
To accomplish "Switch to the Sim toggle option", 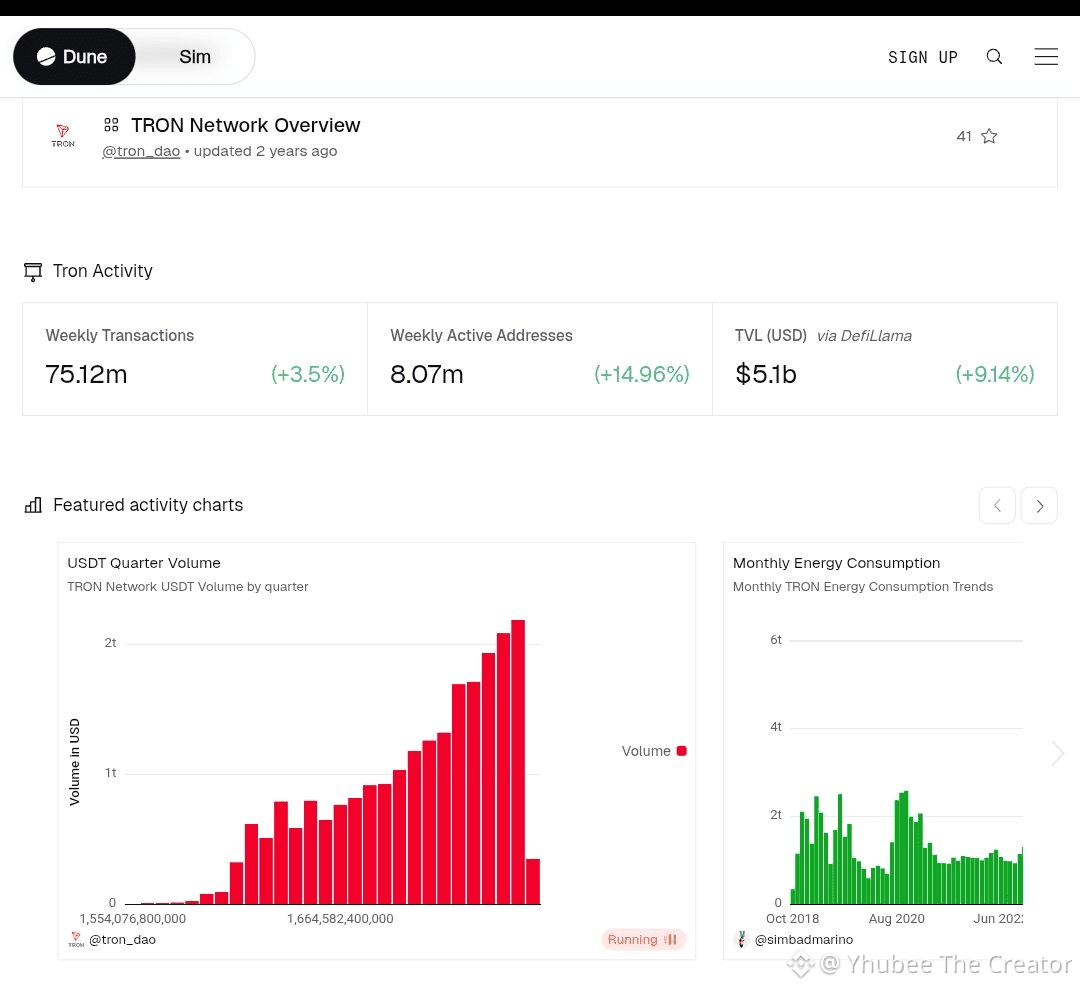I will tap(195, 57).
